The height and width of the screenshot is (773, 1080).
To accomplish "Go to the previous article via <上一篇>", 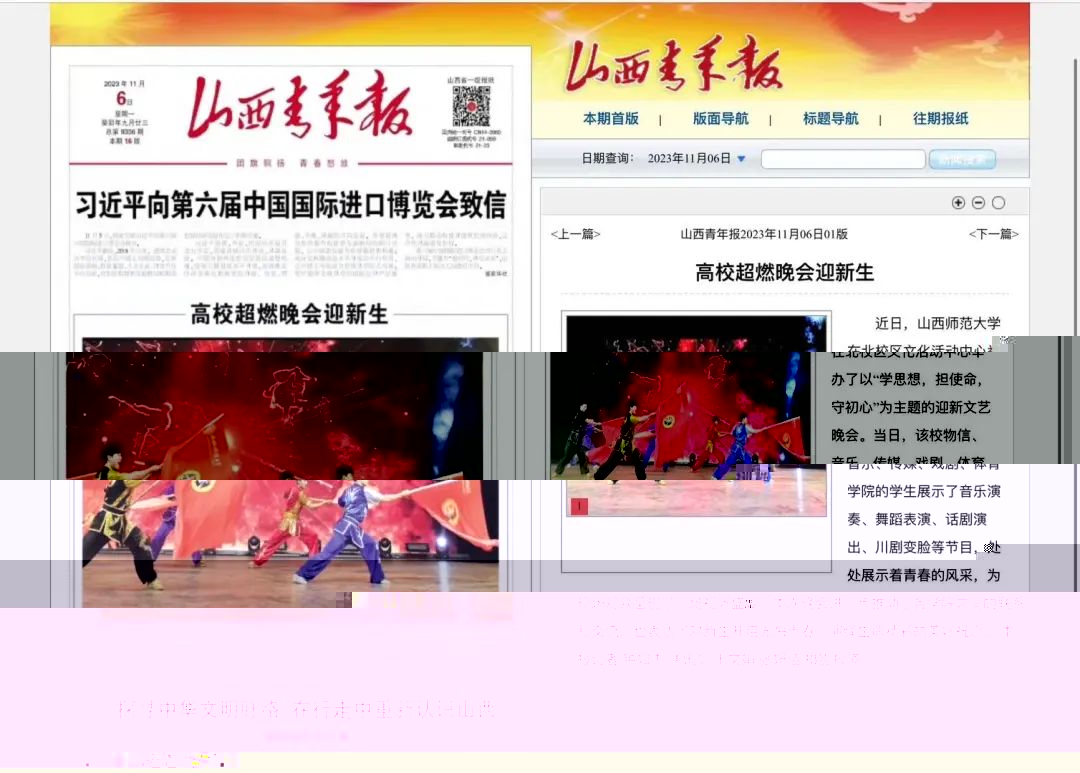I will (575, 234).
